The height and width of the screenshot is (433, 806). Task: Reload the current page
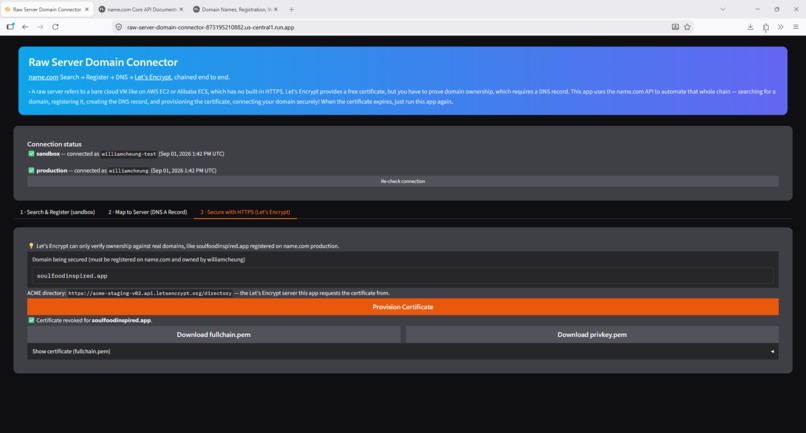click(56, 27)
